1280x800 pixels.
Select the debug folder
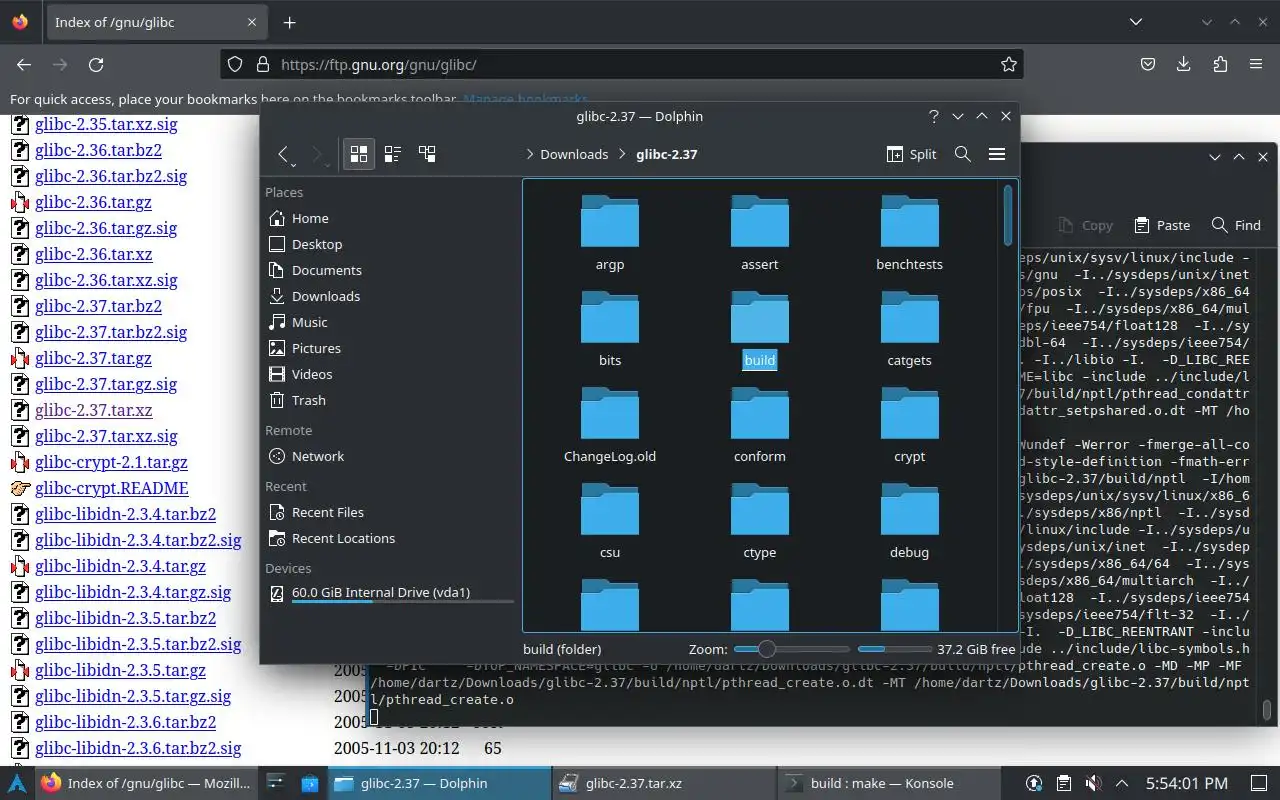click(x=910, y=521)
